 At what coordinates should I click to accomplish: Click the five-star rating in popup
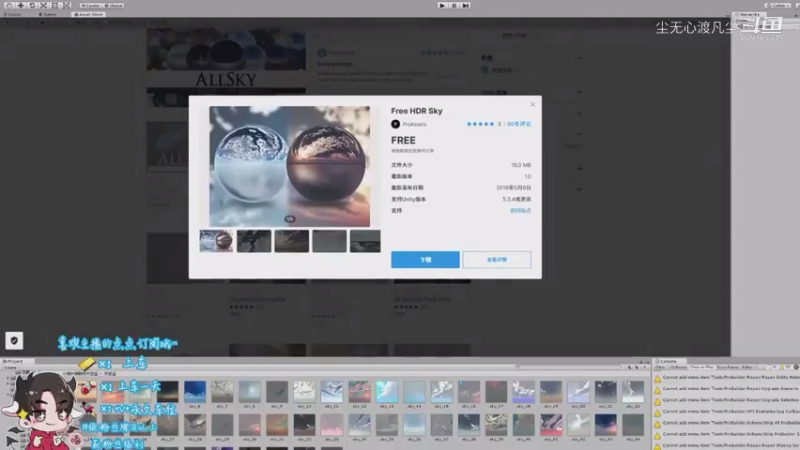tap(480, 124)
